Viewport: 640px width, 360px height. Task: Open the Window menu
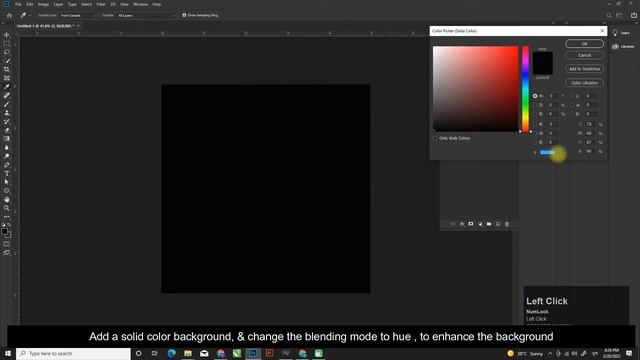click(140, 4)
